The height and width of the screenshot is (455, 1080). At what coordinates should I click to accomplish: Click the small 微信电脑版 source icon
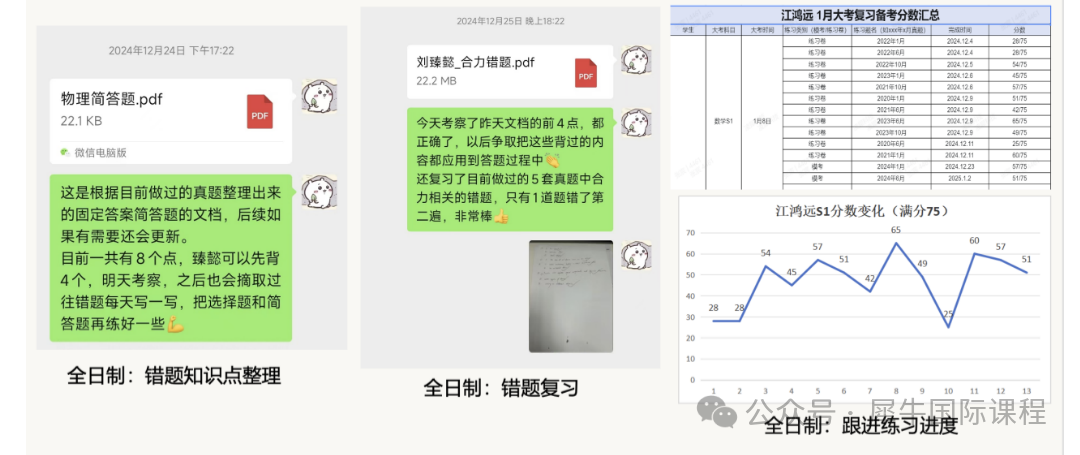65,152
